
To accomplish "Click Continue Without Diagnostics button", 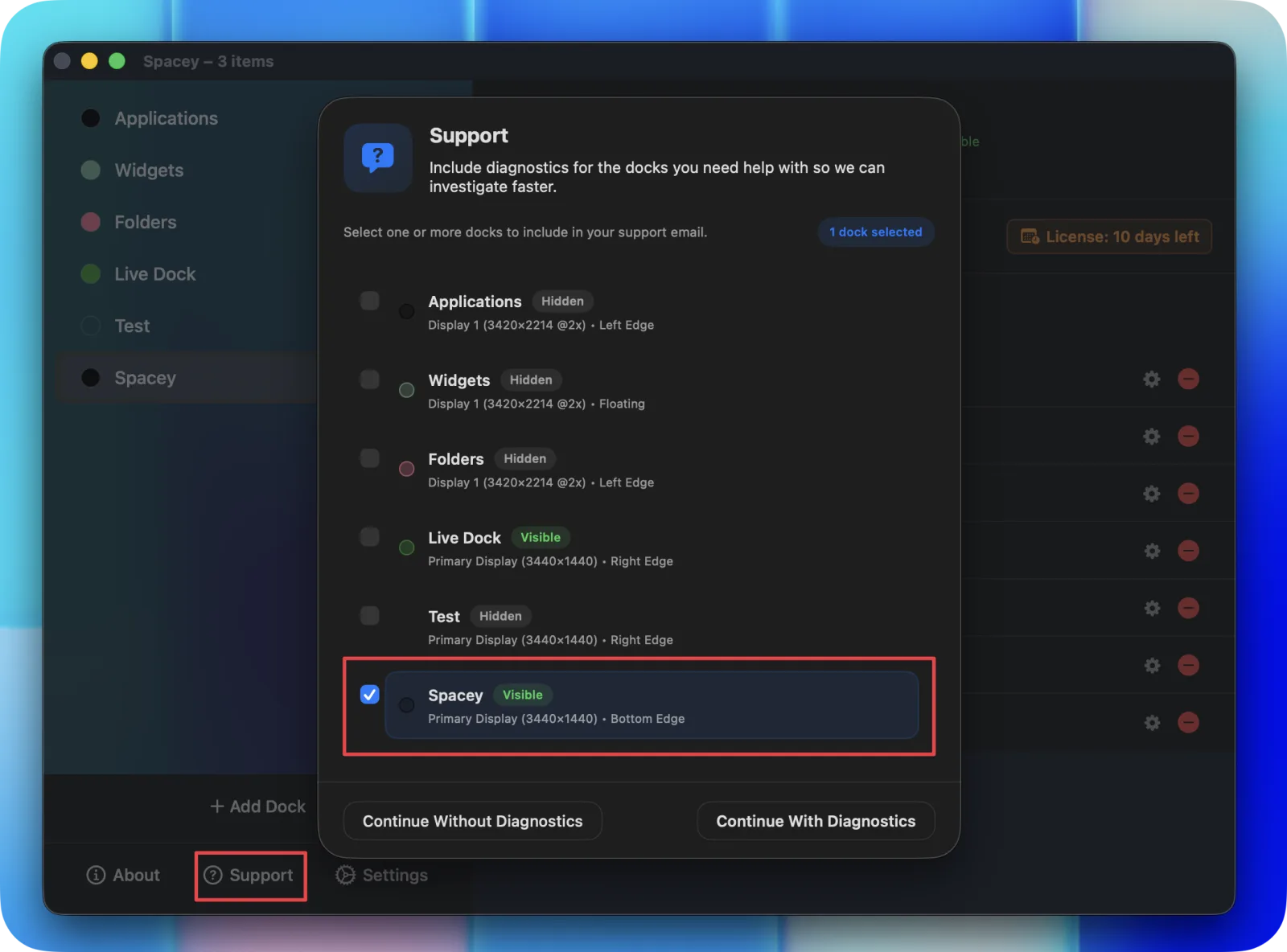I will click(472, 821).
